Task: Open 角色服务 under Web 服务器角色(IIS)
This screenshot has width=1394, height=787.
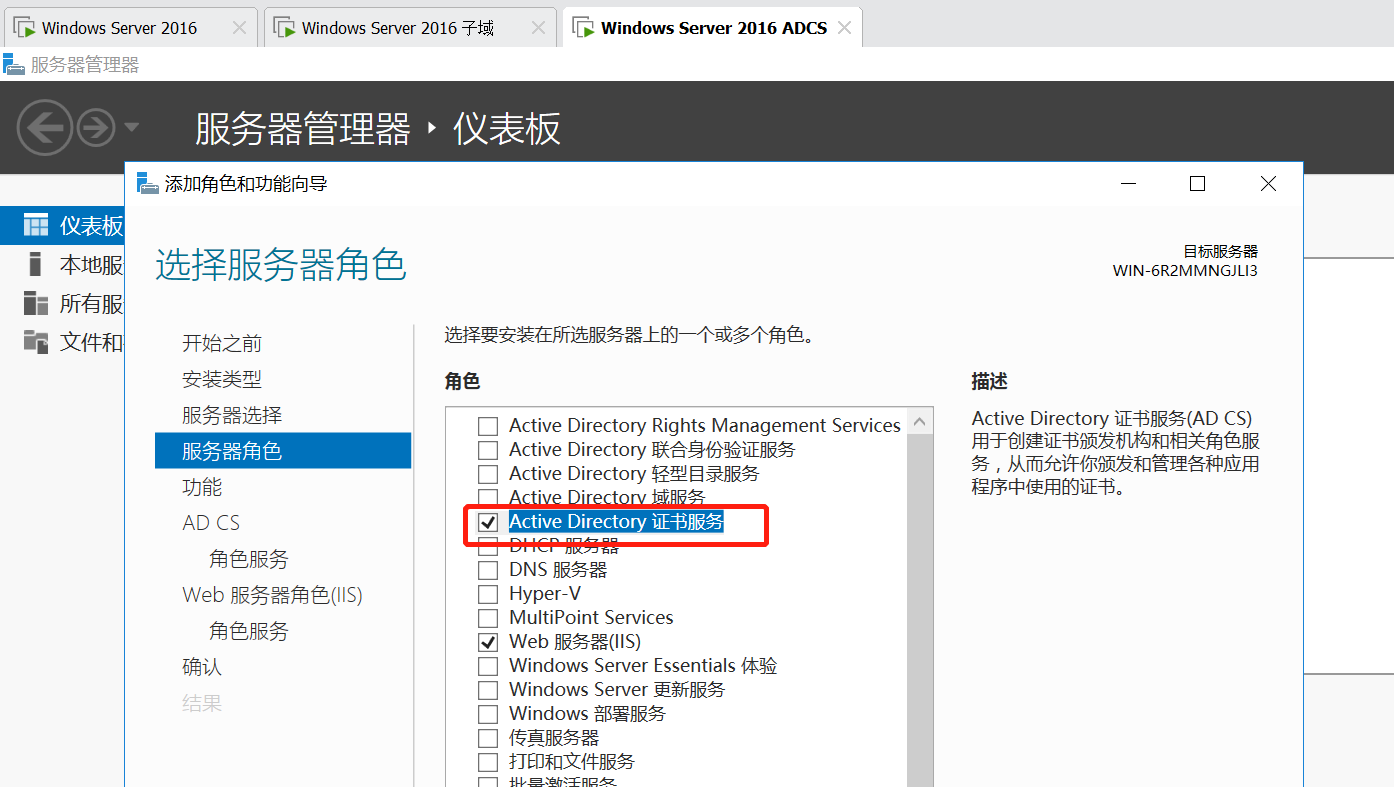Action: click(249, 631)
